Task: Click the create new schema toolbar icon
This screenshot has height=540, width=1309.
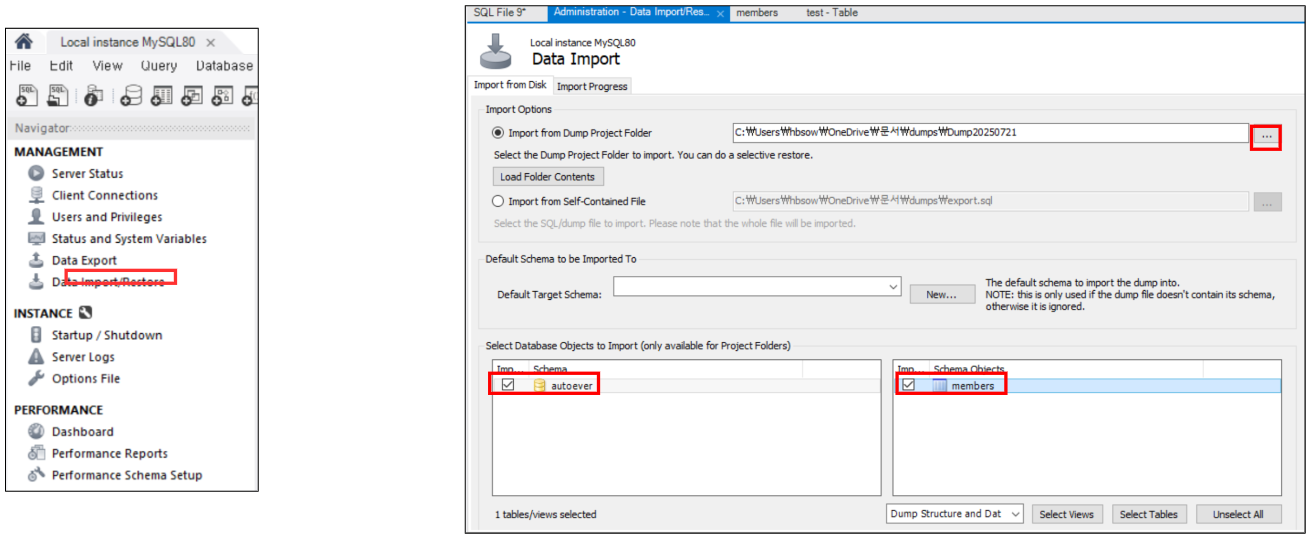Action: pyautogui.click(x=131, y=96)
